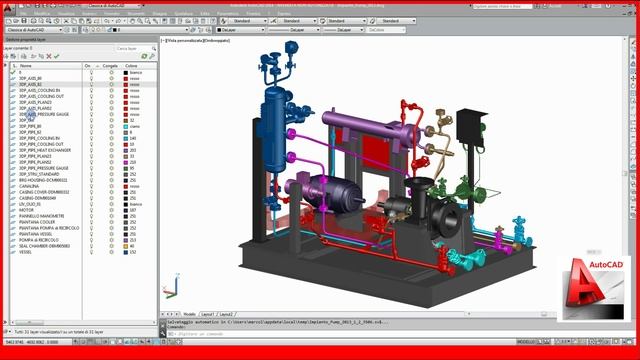Open the text style Standard dropdown
The height and width of the screenshot is (360, 640).
[x=247, y=21]
